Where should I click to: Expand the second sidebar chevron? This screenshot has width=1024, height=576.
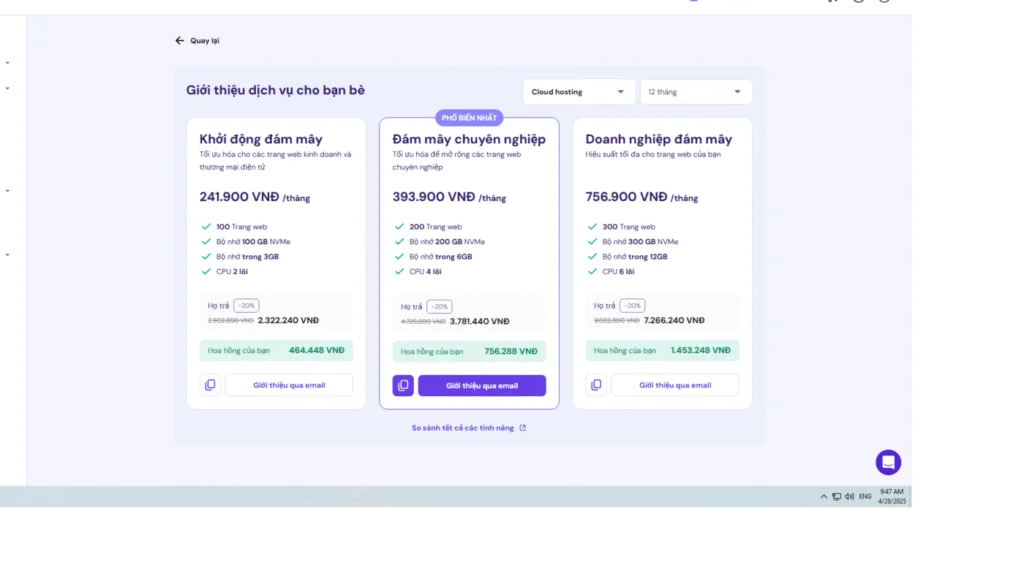tap(8, 88)
